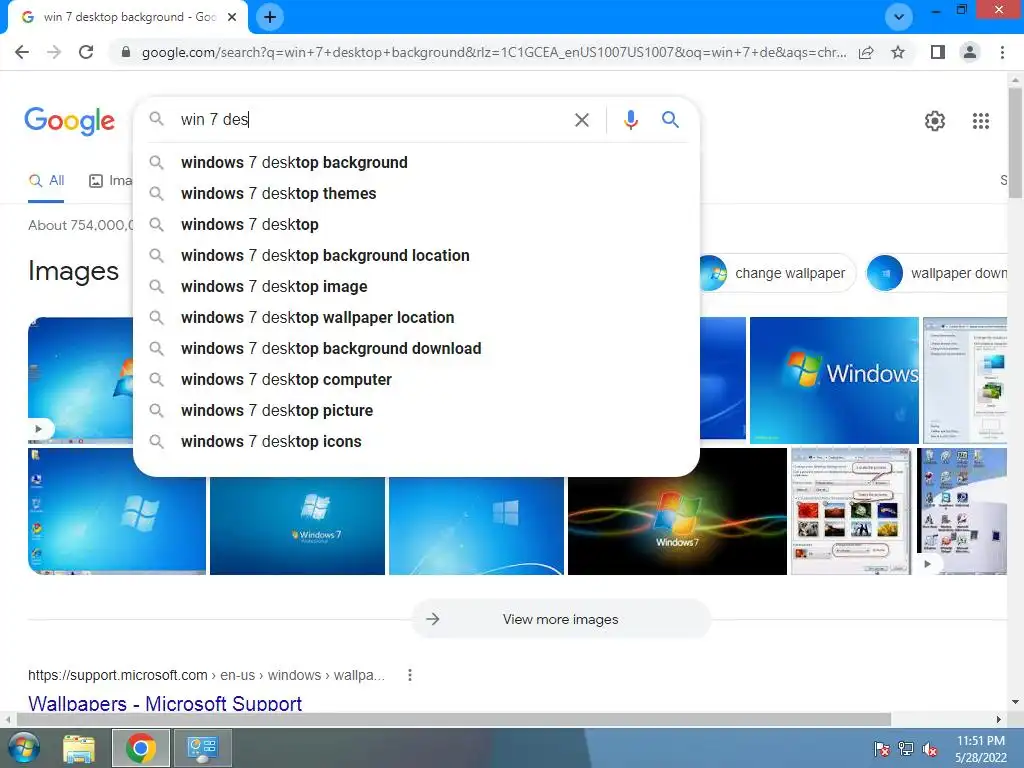Open the taskbar clock showing 11:51 PM
Viewport: 1024px width, 768px height.
980,749
